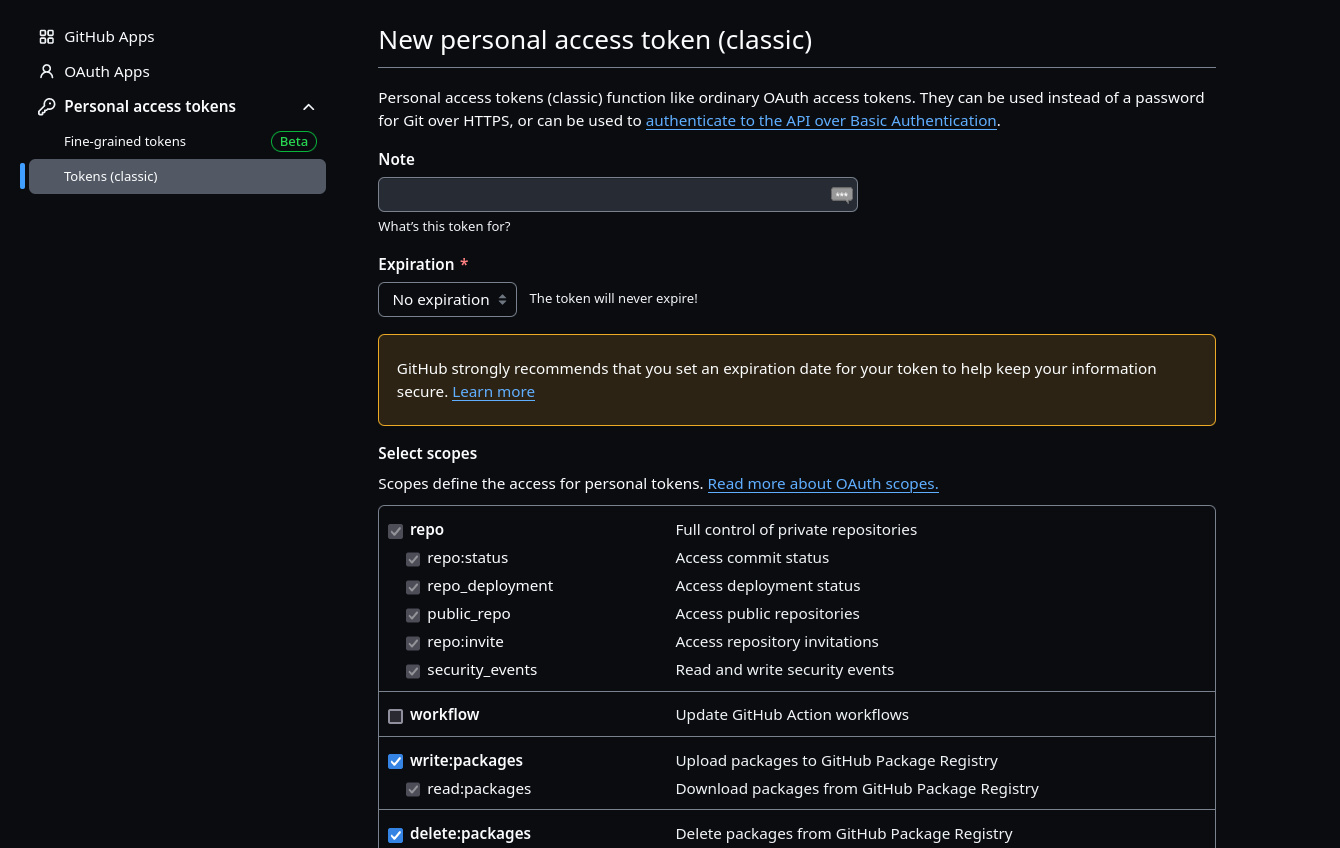The width and height of the screenshot is (1340, 848).
Task: Select Tokens (classic) in sidebar
Action: 177,176
